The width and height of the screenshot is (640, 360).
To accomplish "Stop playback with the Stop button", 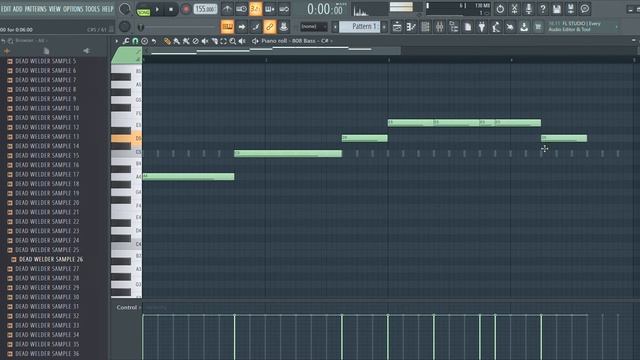I will point(171,9).
